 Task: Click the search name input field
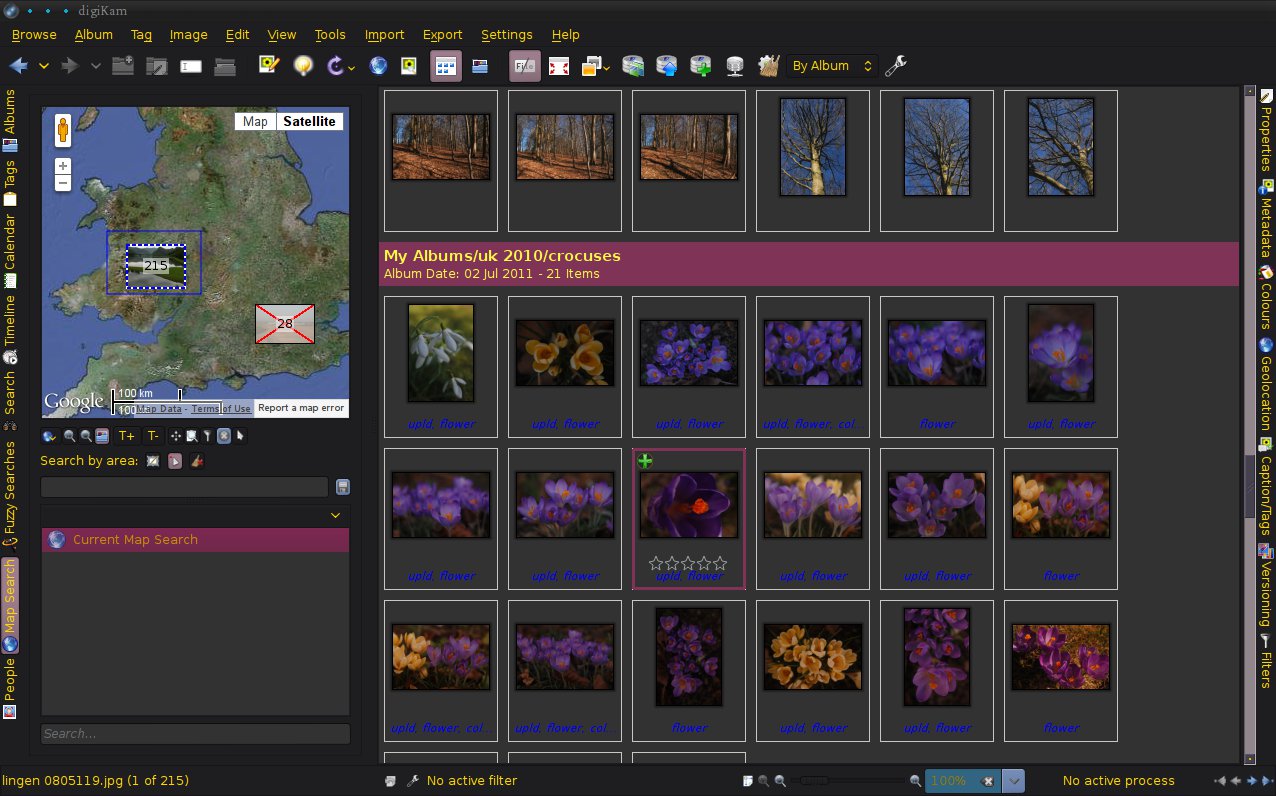click(x=184, y=487)
